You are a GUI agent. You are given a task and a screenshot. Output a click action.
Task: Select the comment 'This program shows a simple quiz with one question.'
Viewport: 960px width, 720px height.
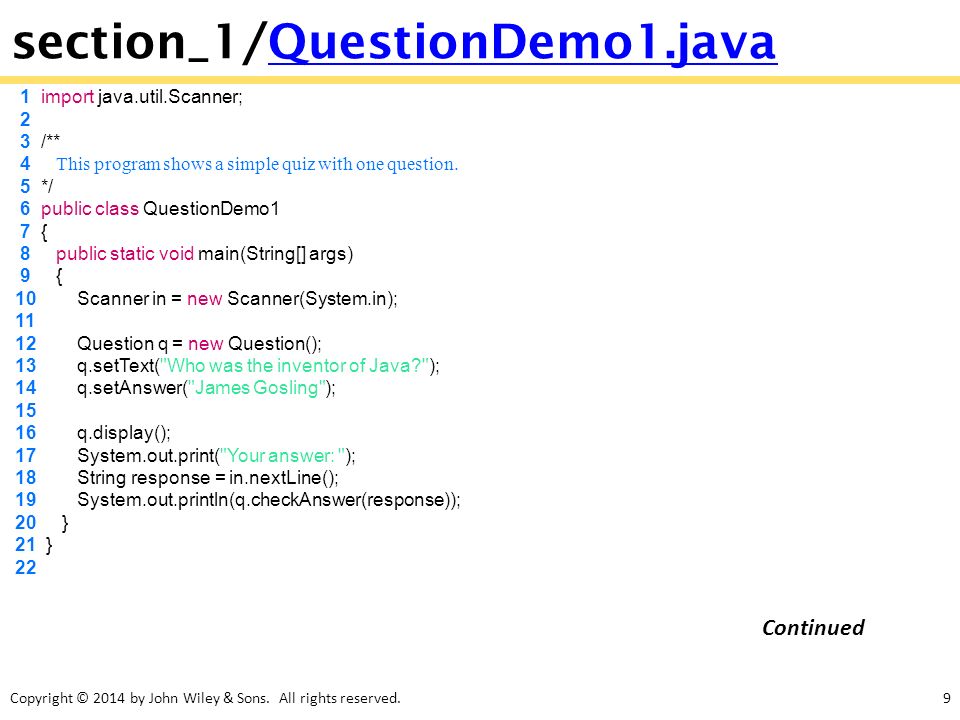pyautogui.click(x=257, y=164)
